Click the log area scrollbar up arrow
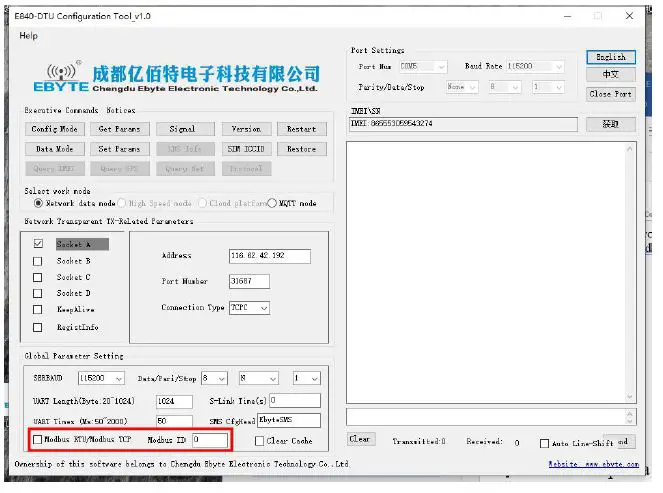The image size is (663, 493). click(630, 149)
